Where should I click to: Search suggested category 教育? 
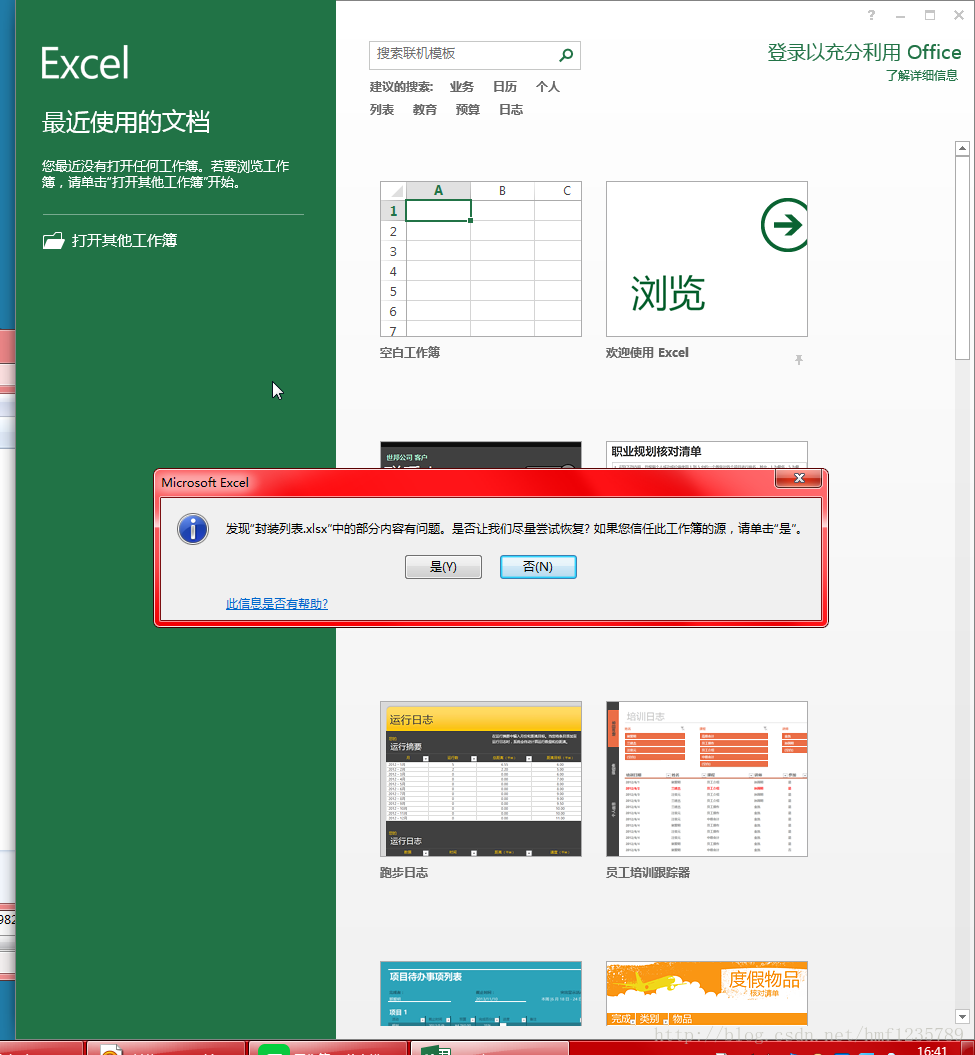click(x=425, y=110)
